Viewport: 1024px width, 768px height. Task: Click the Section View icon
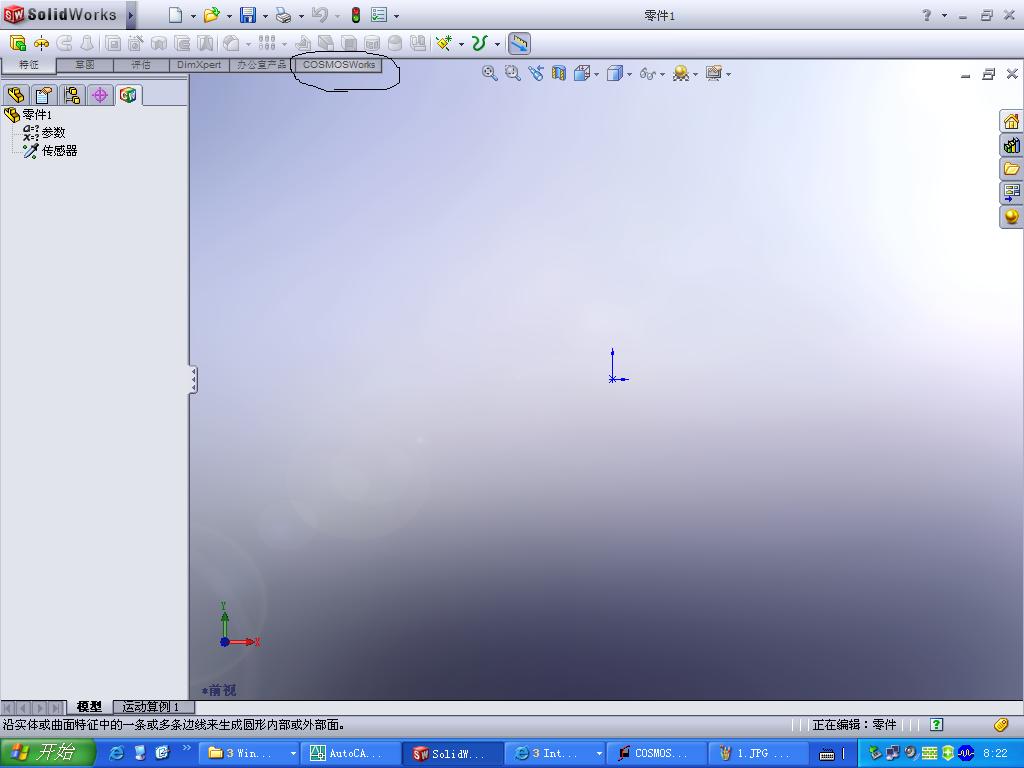coord(558,73)
